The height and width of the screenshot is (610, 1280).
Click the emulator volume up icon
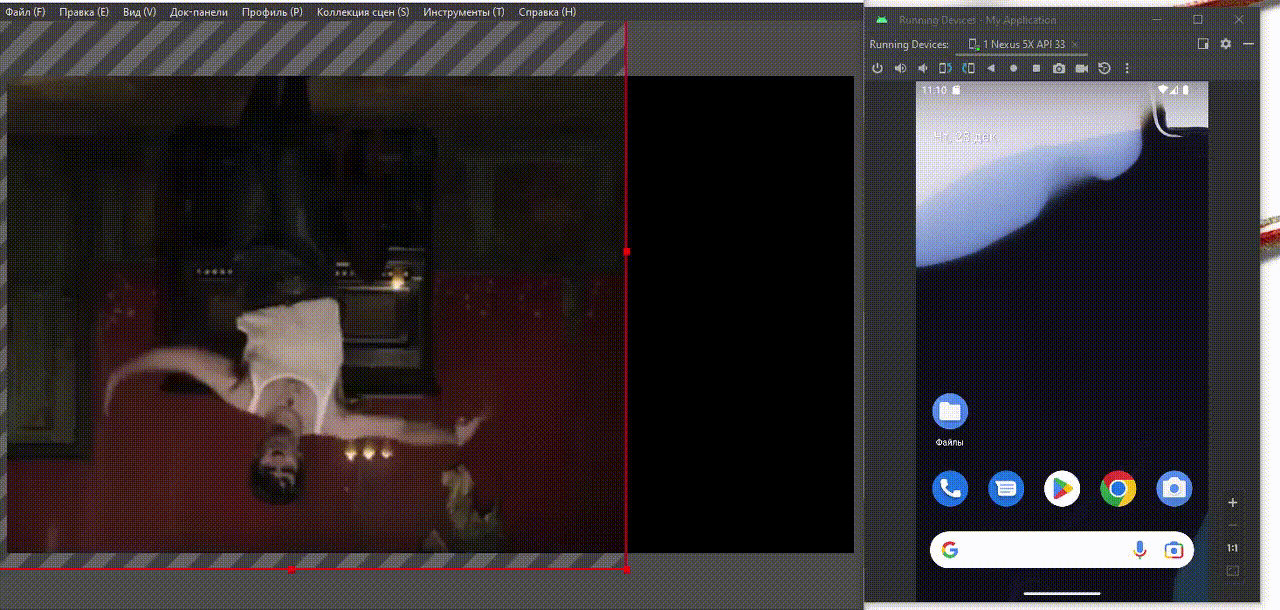(900, 68)
